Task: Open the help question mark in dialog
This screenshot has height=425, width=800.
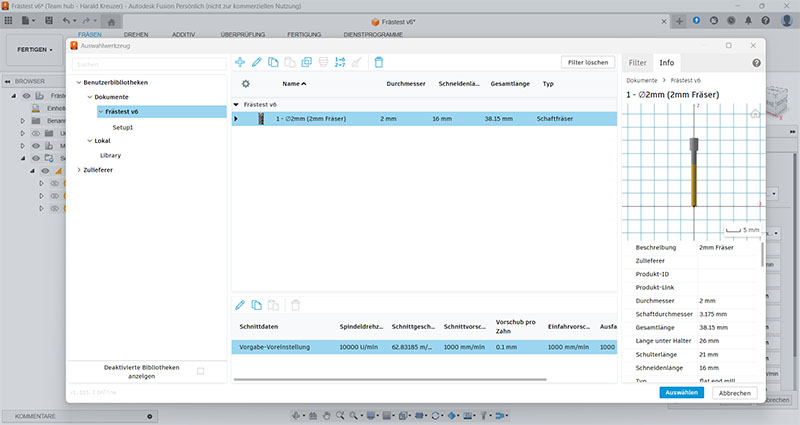Action: (x=756, y=63)
